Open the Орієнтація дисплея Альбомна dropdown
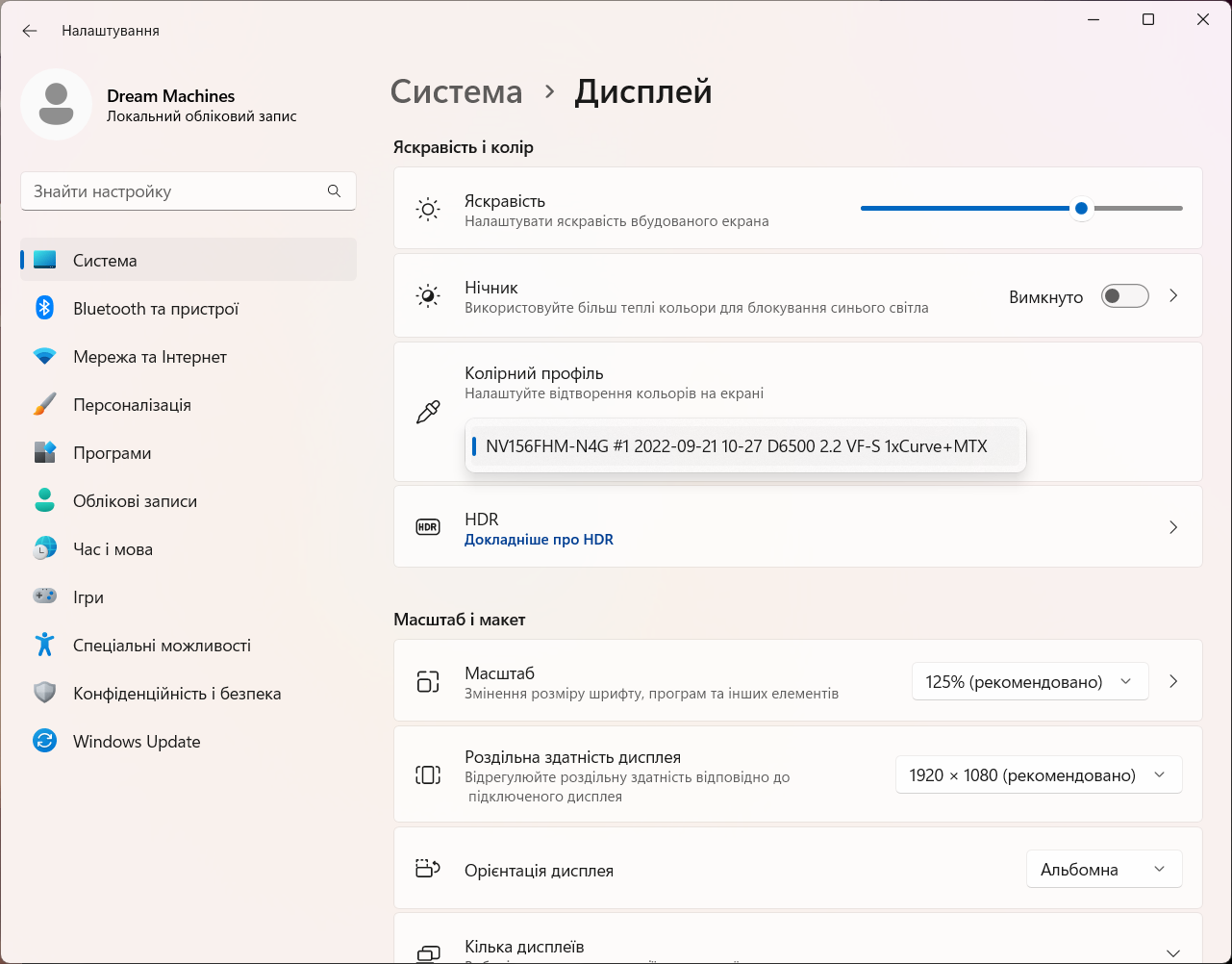The image size is (1232, 964). [1103, 870]
